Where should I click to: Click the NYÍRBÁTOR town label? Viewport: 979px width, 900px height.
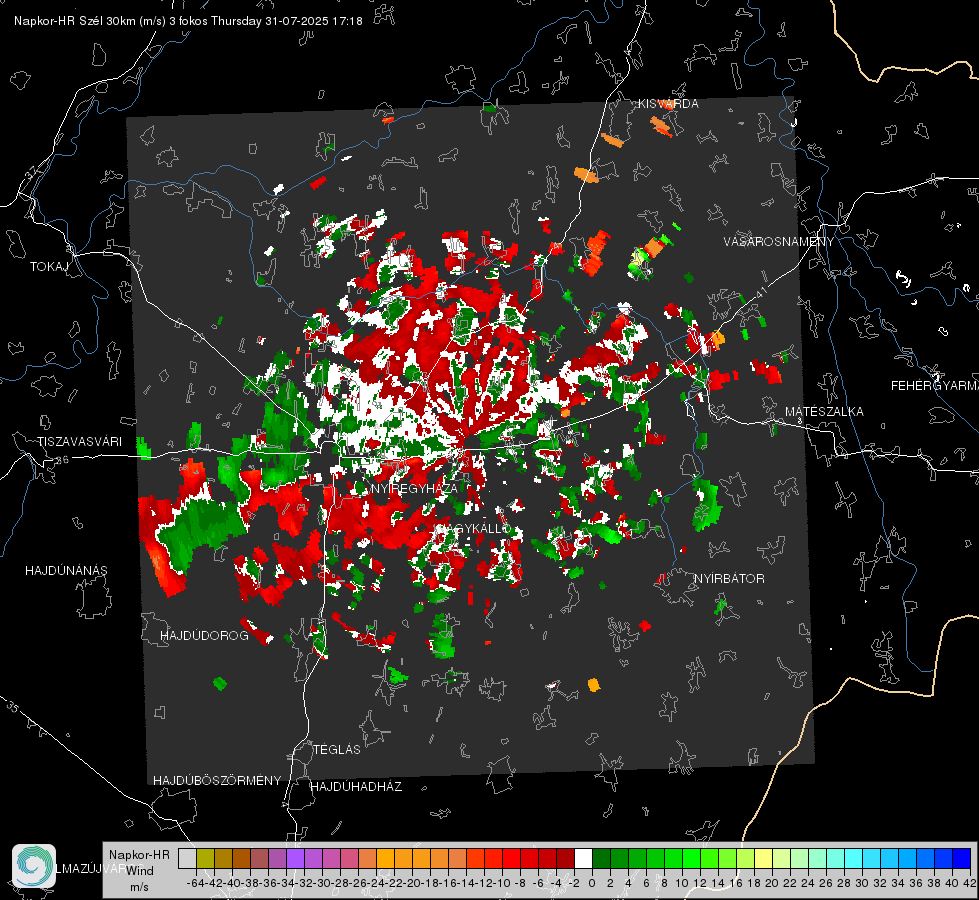pos(729,579)
